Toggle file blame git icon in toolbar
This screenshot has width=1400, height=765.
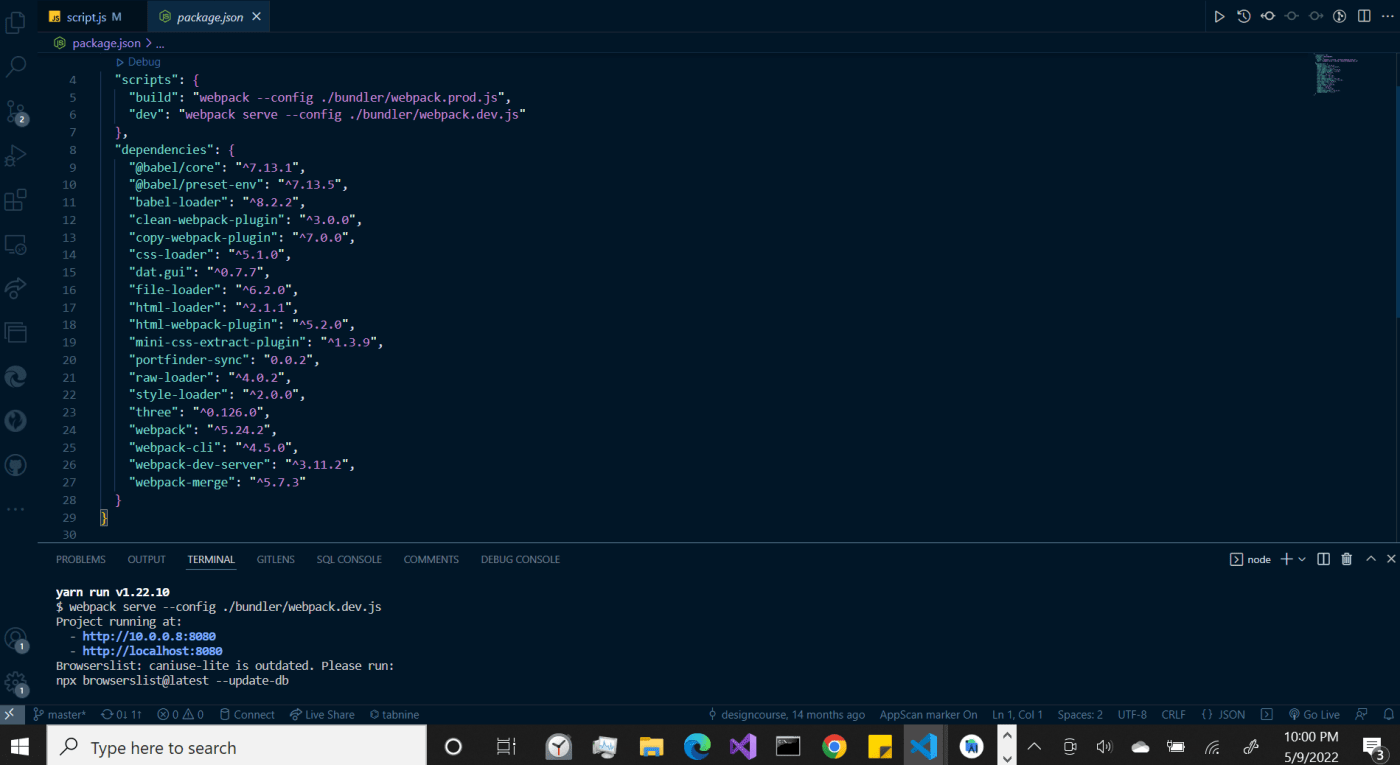(1340, 16)
